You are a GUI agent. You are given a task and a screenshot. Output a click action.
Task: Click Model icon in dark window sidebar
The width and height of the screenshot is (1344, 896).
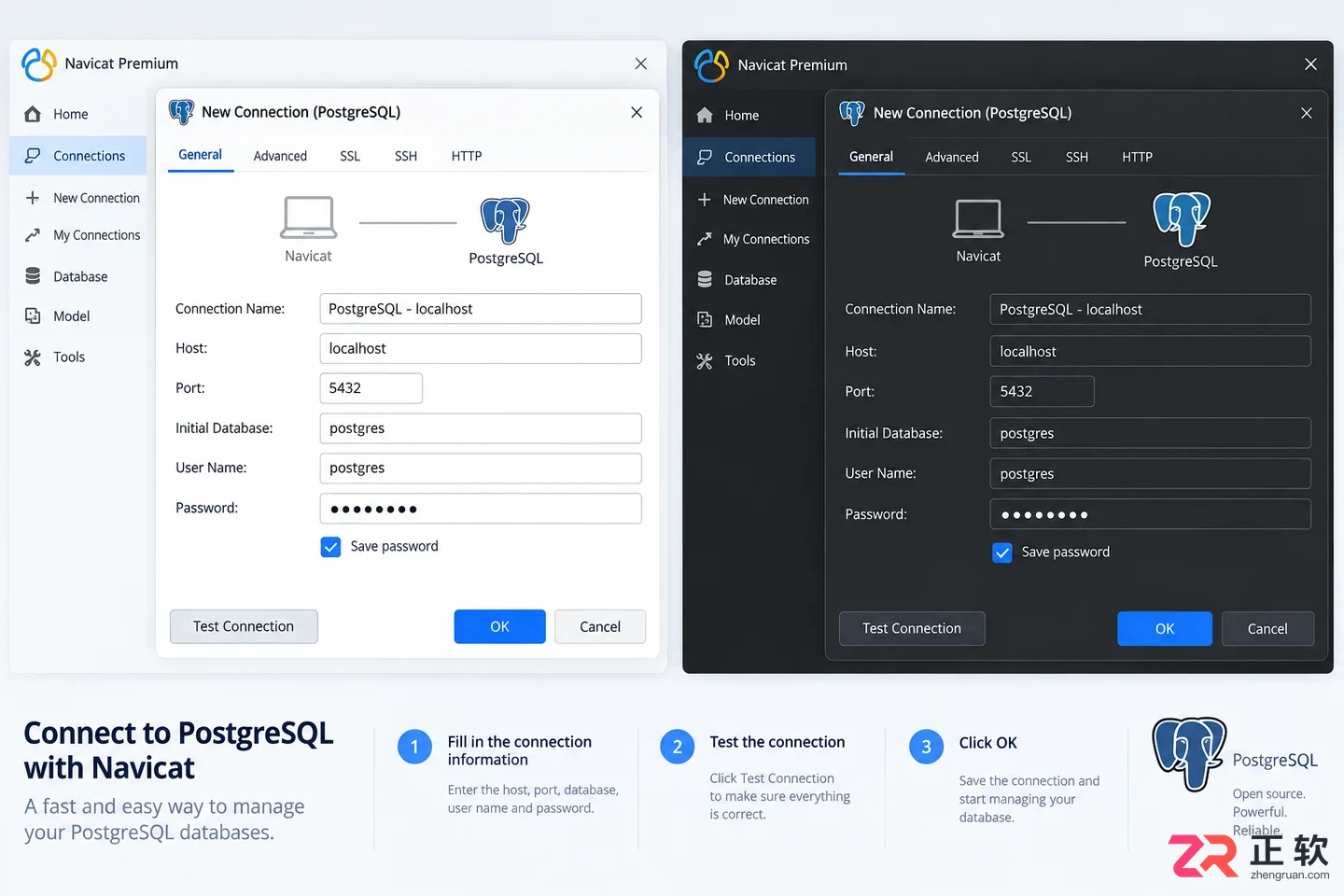(705, 319)
